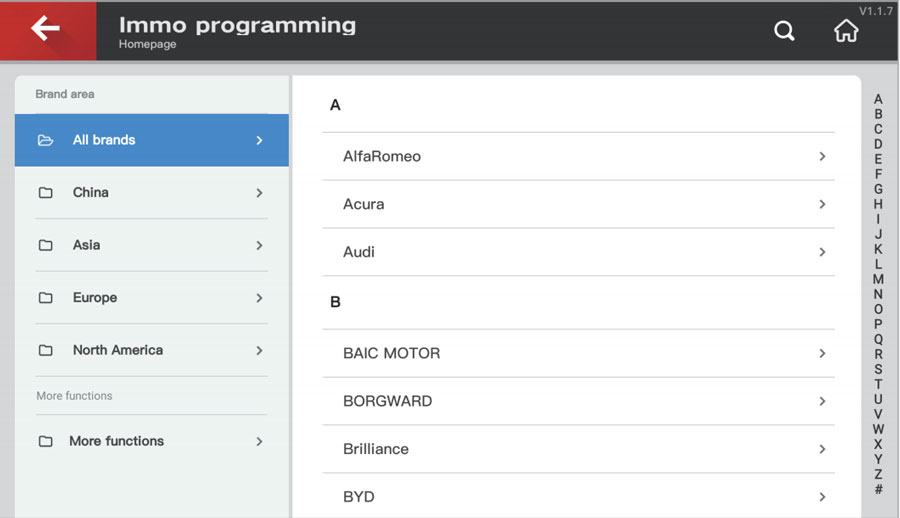Viewport: 900px width, 518px height.
Task: Select the All brands category
Action: 104,140
